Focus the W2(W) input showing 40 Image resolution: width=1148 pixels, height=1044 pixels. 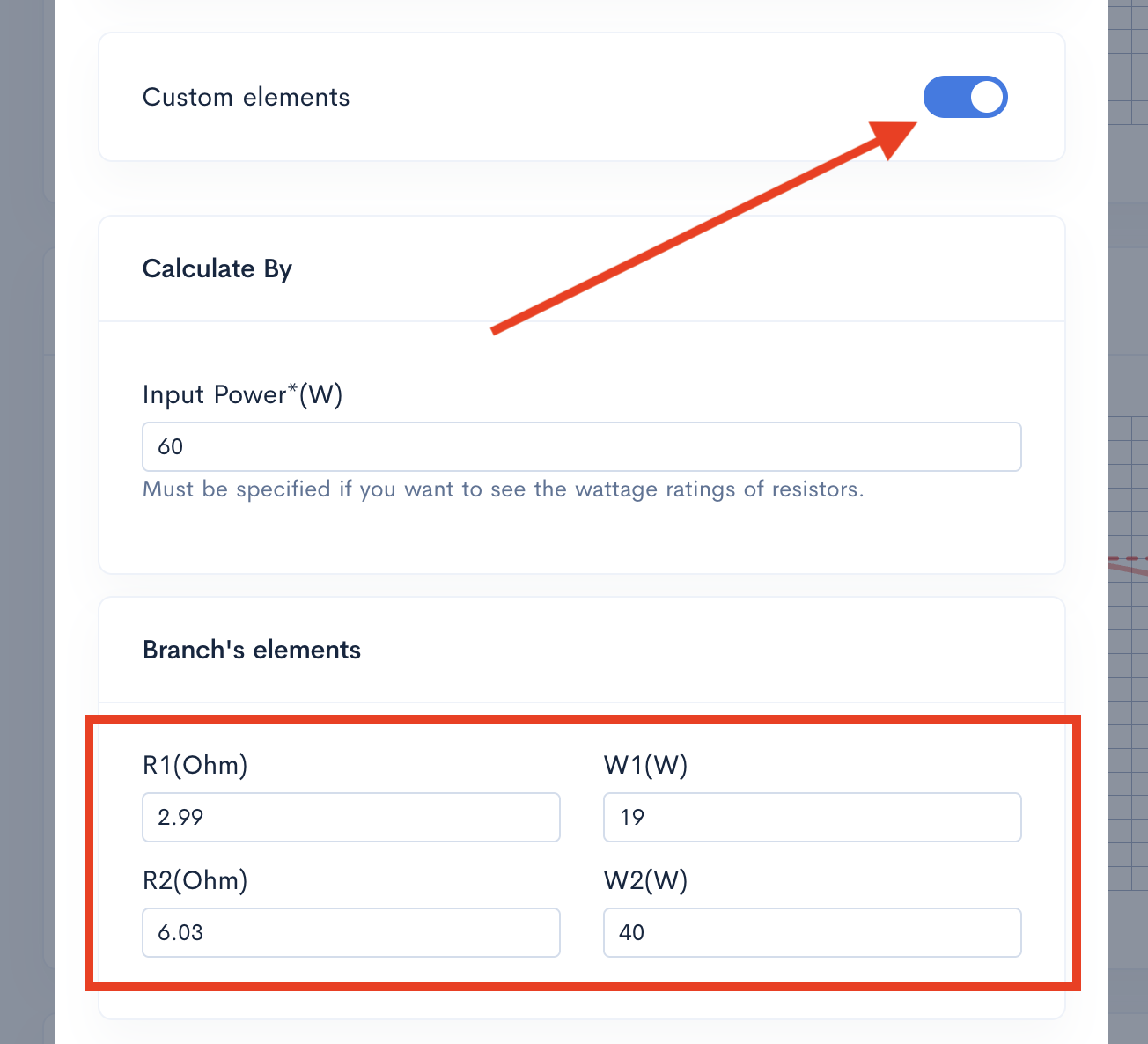812,932
